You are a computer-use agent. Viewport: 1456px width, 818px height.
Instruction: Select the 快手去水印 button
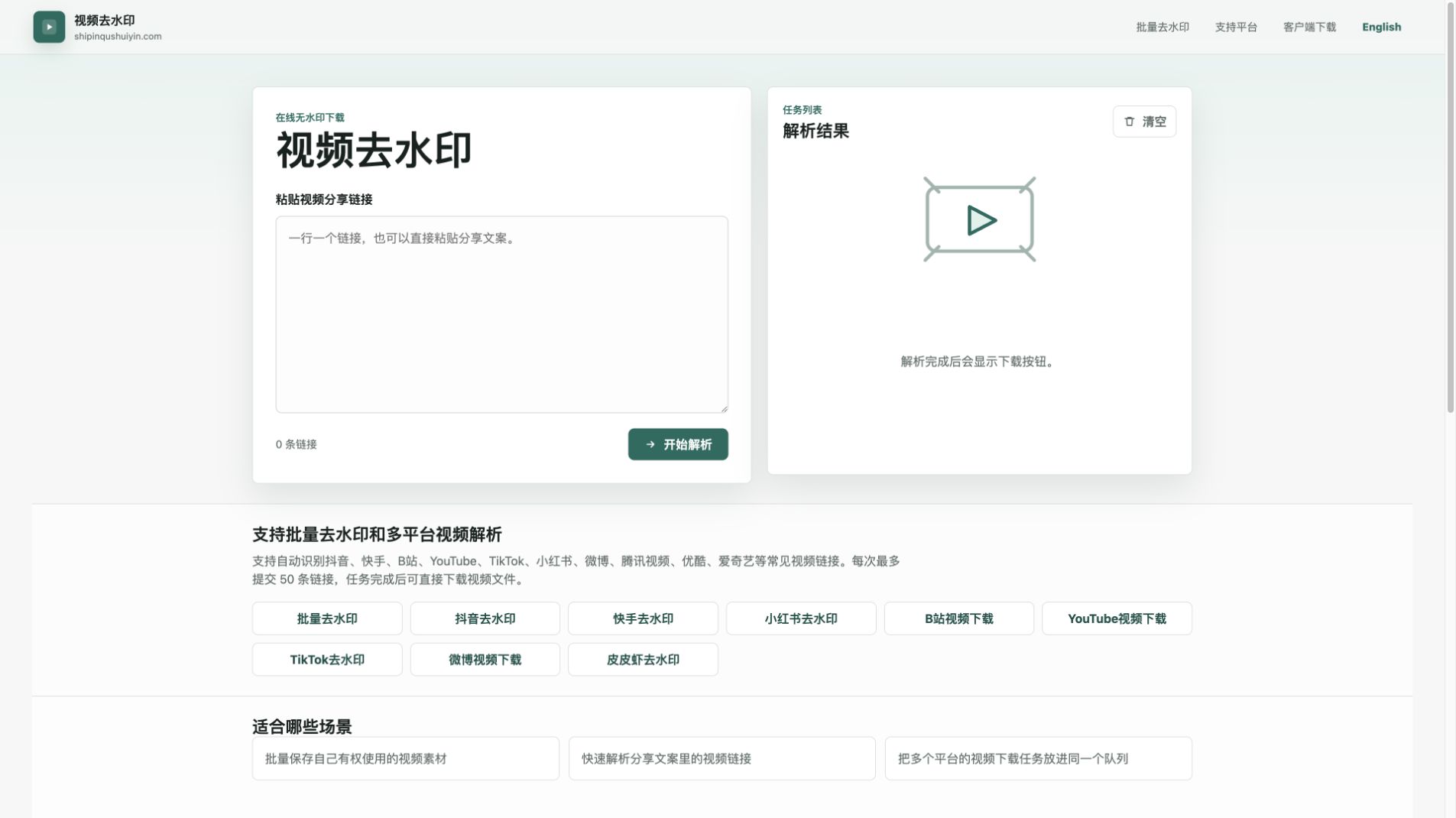643,618
